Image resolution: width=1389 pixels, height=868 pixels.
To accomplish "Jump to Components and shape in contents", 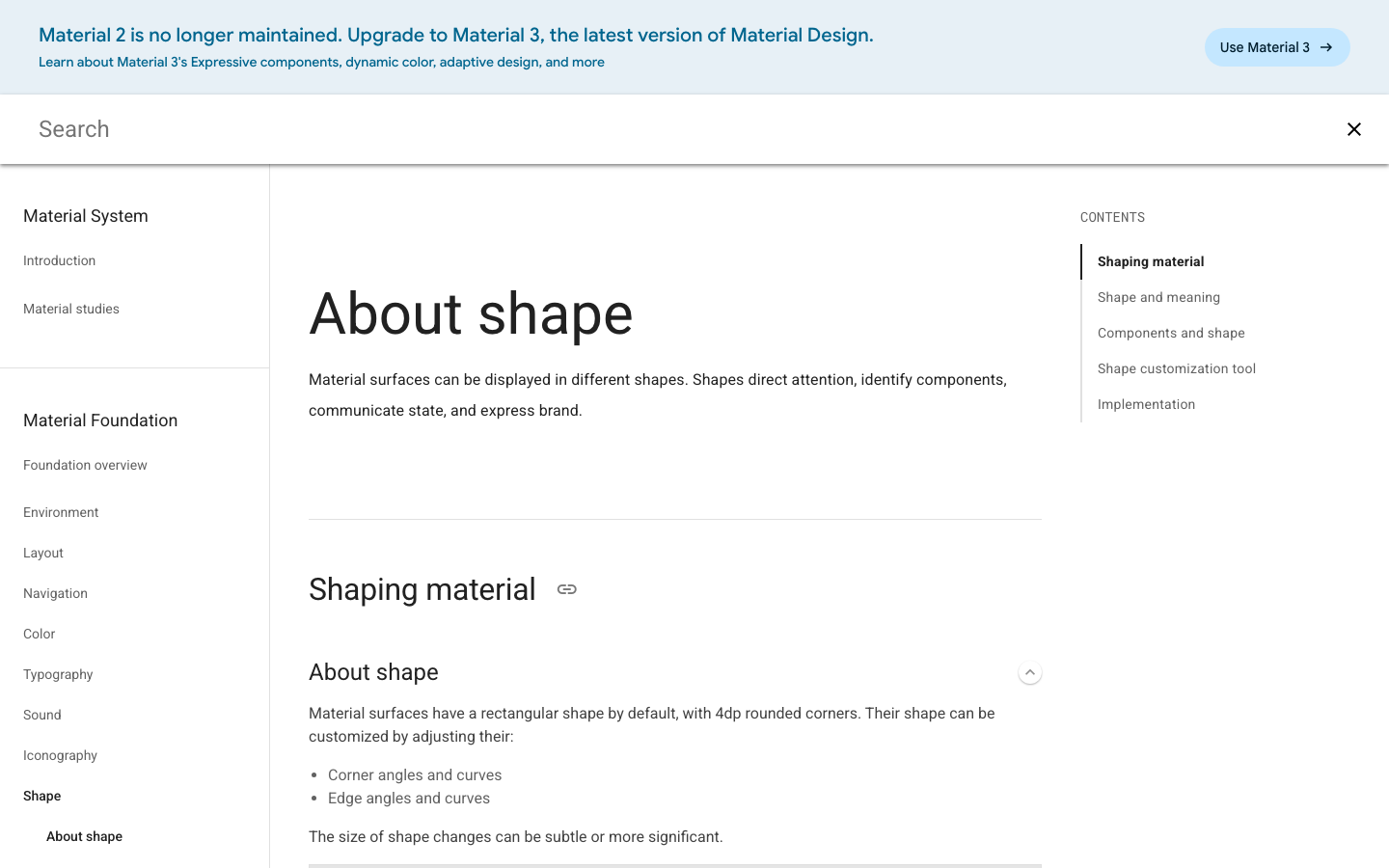I will tap(1171, 333).
